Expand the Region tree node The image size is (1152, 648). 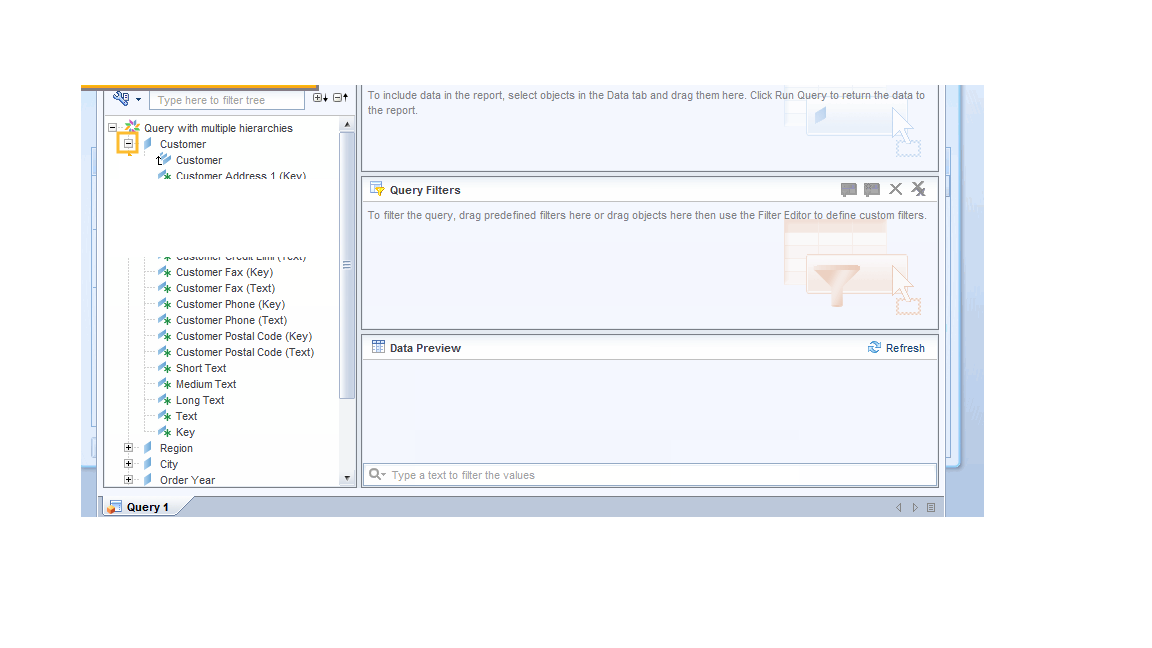click(128, 447)
